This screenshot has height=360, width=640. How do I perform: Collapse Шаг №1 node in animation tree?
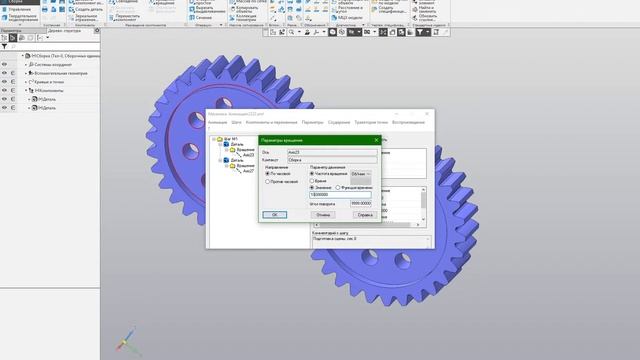(213, 139)
